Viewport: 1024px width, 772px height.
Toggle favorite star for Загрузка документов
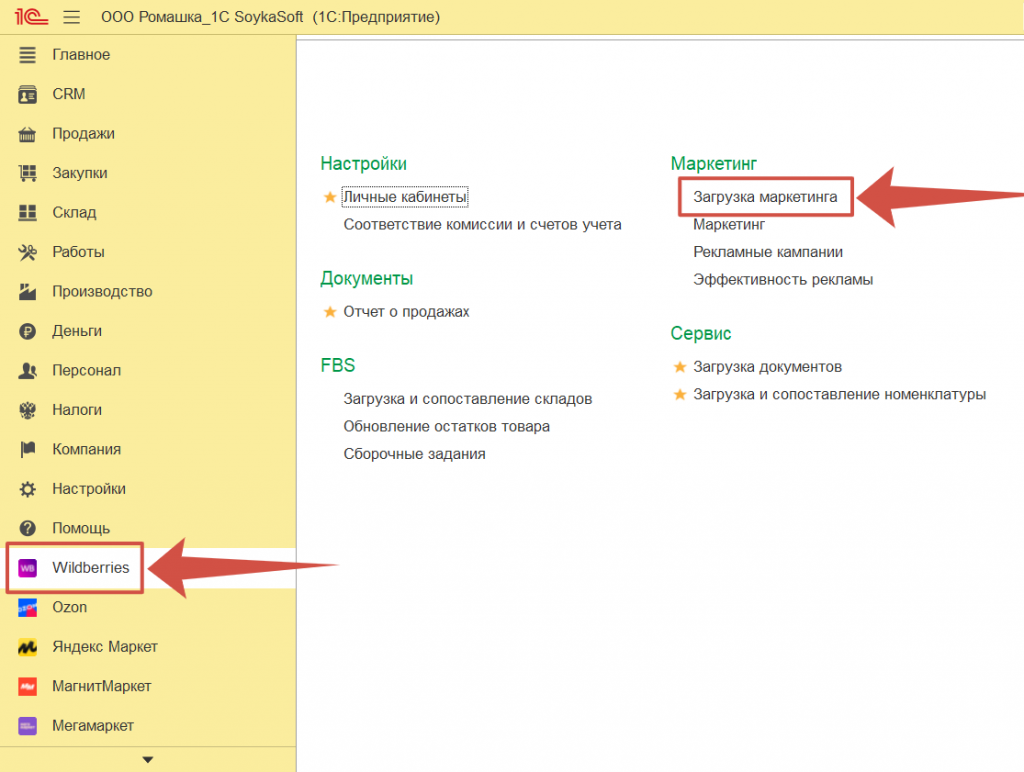point(680,367)
